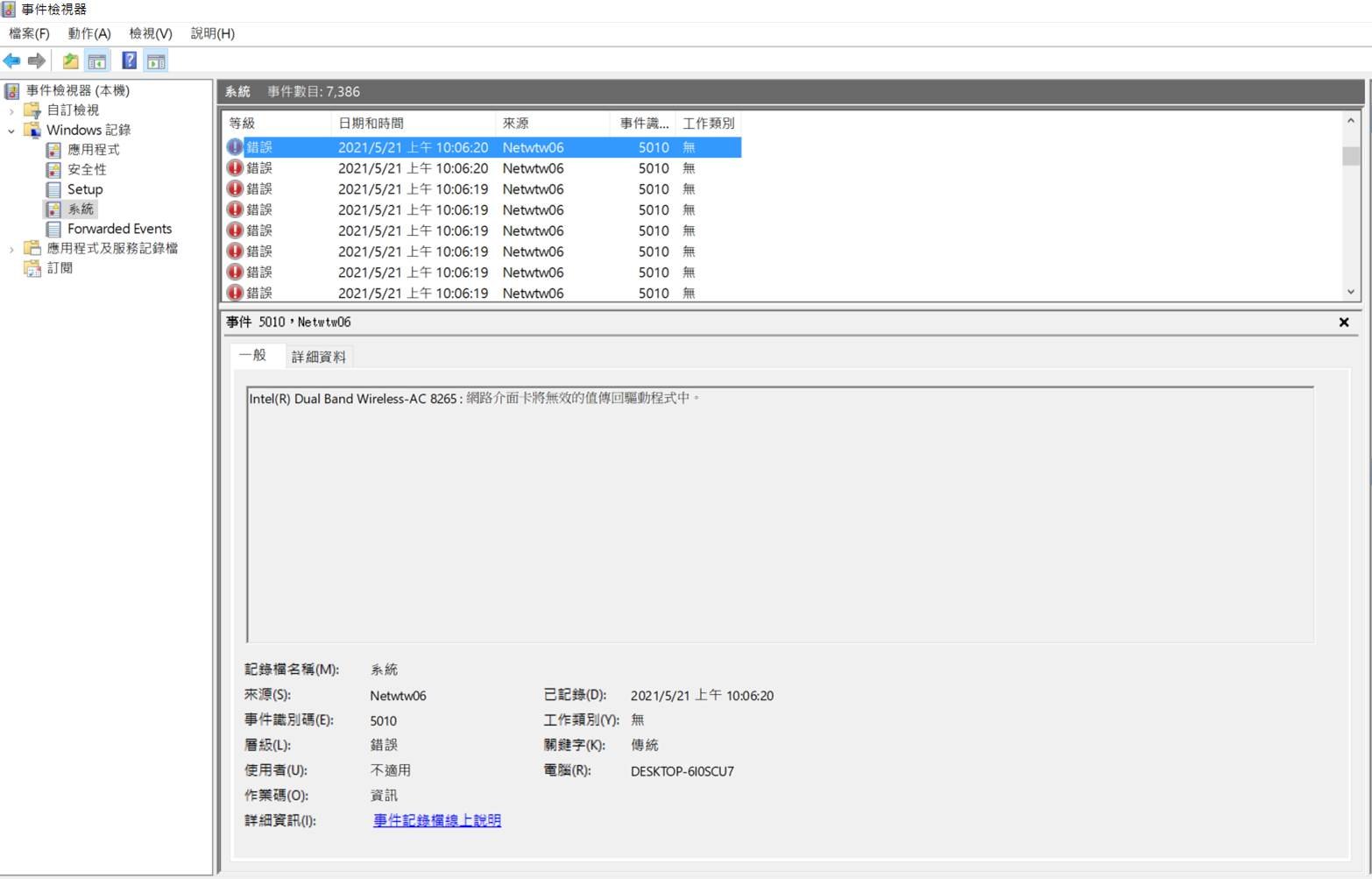The width and height of the screenshot is (1372, 879).
Task: Select the 訂閱 node
Action: (x=60, y=268)
